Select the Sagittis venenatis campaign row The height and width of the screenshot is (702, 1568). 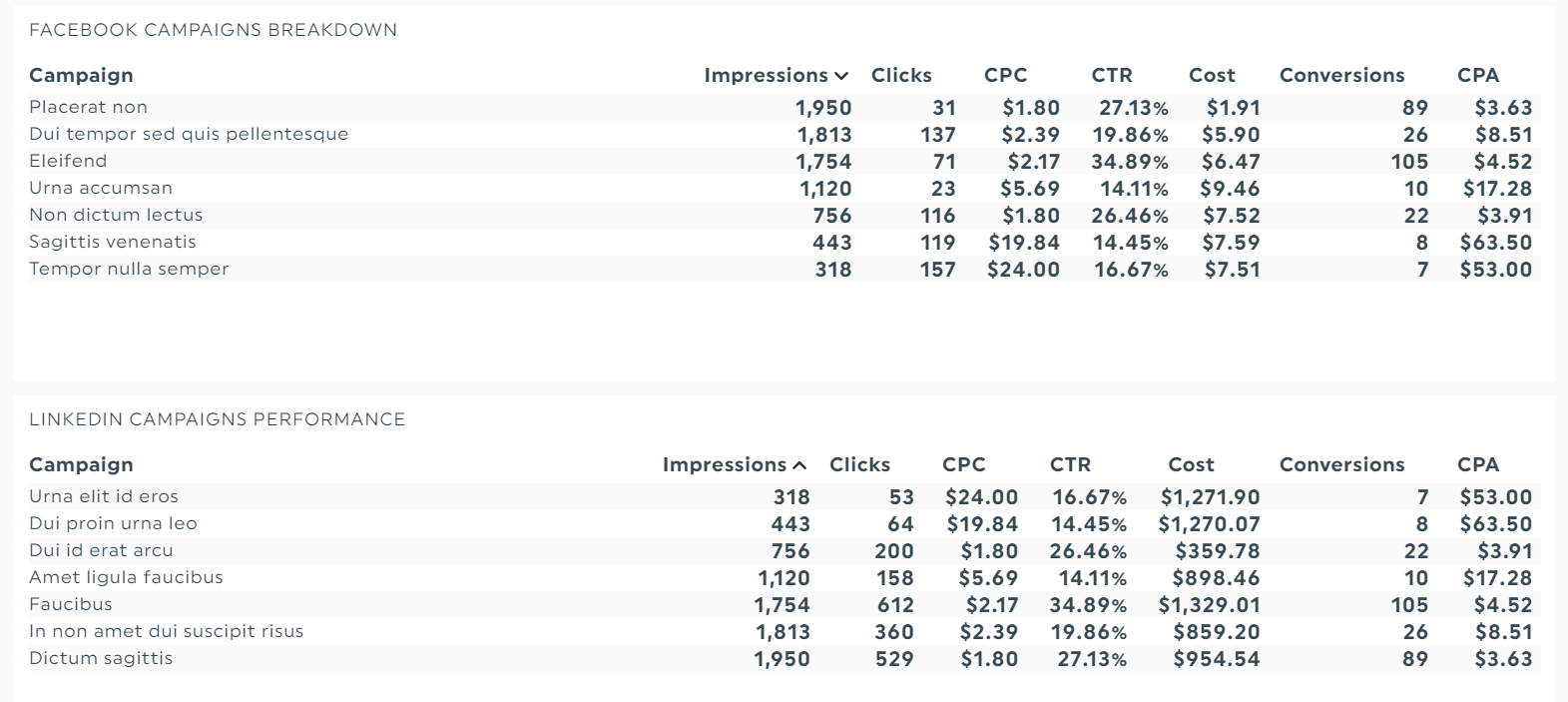click(x=784, y=243)
